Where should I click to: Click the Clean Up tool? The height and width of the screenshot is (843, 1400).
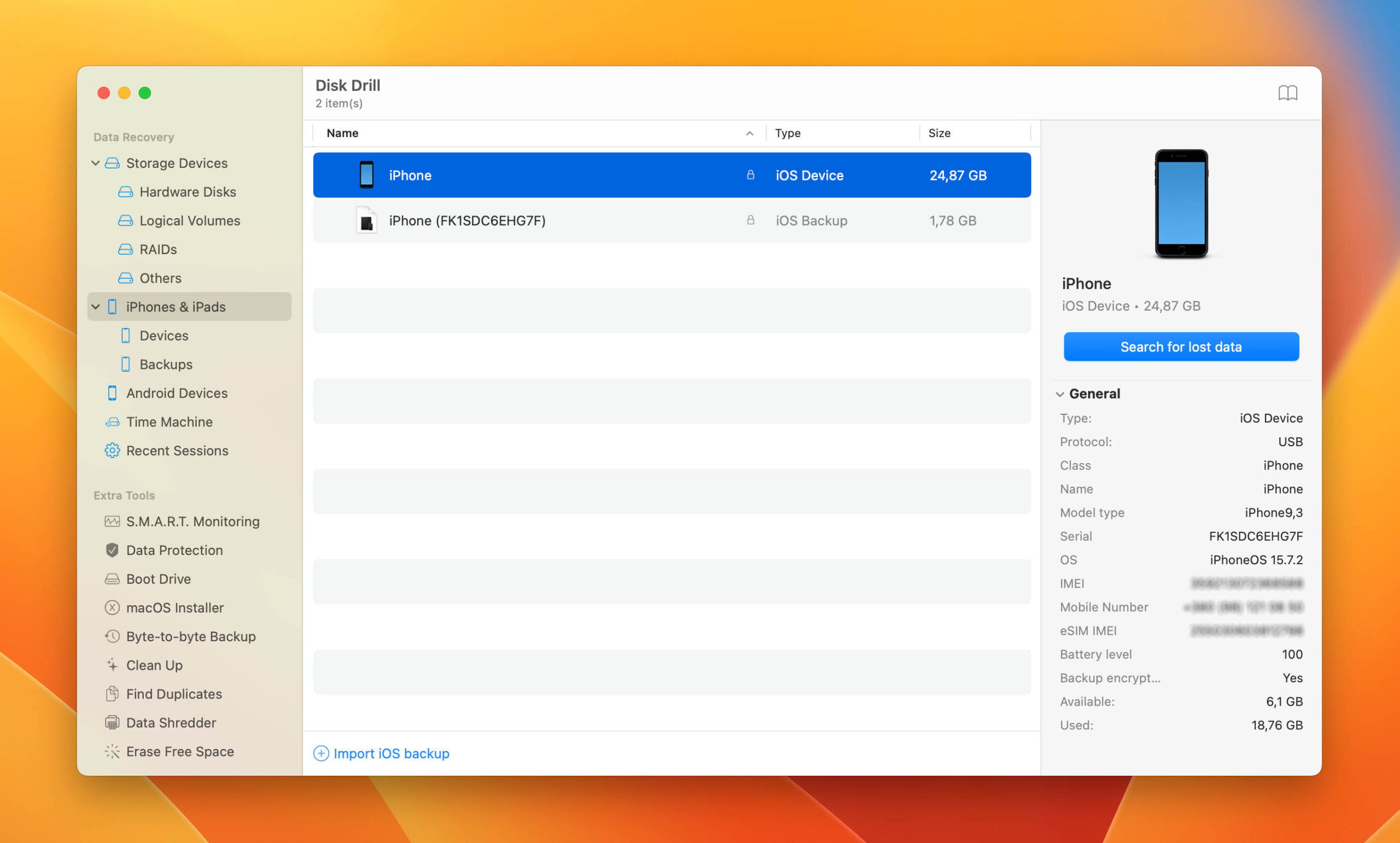(156, 664)
